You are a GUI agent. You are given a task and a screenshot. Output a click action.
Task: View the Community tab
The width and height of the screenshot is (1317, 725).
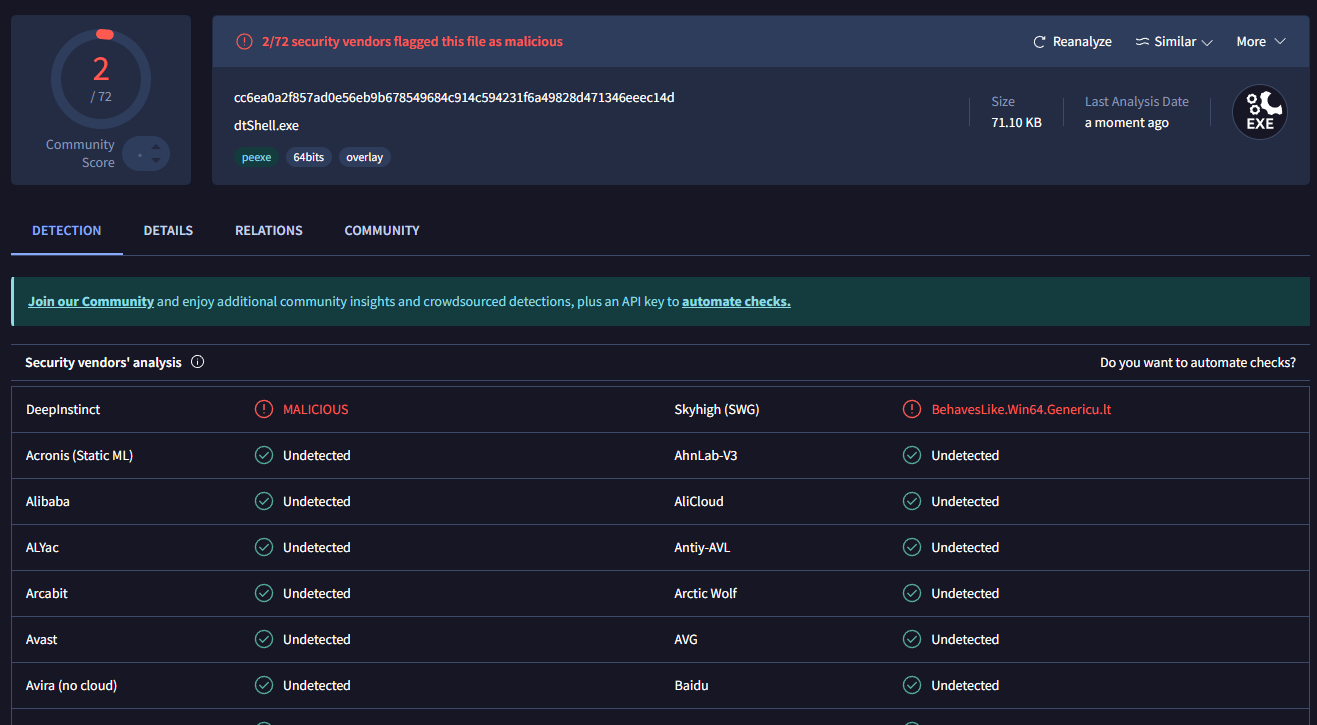point(382,231)
